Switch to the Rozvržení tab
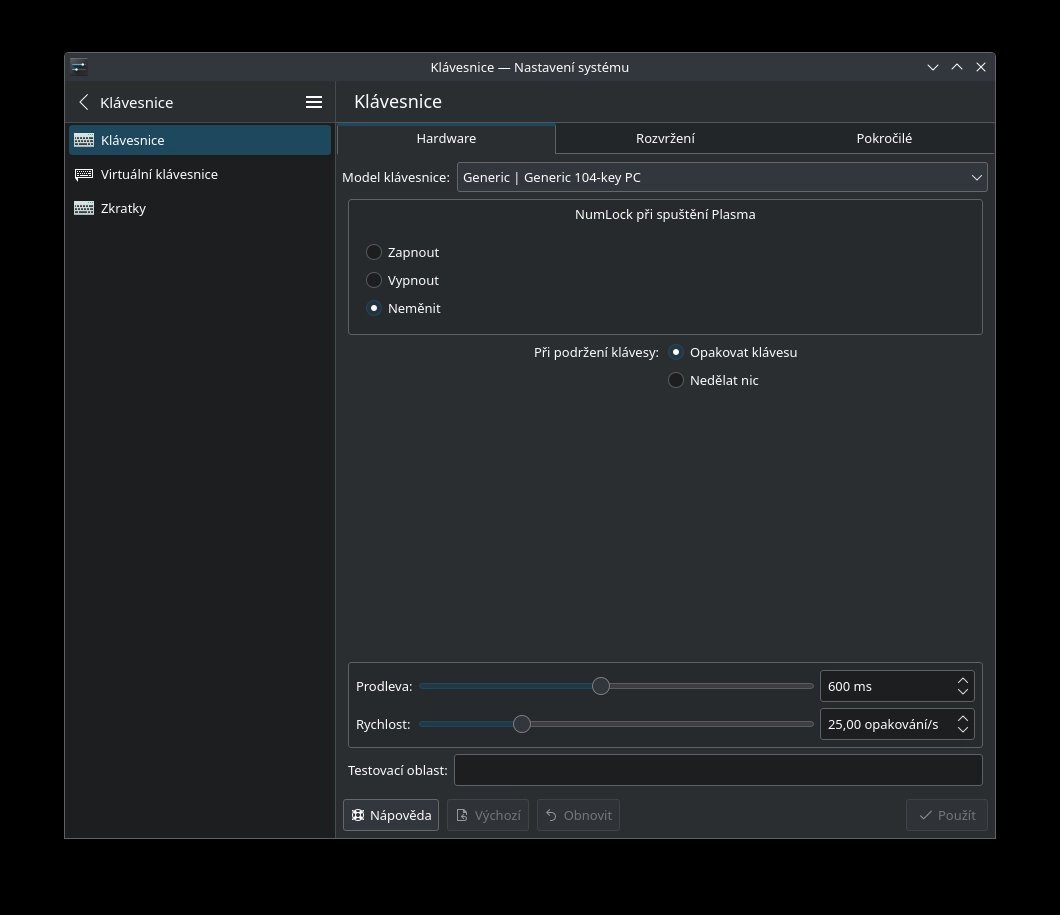 665,138
